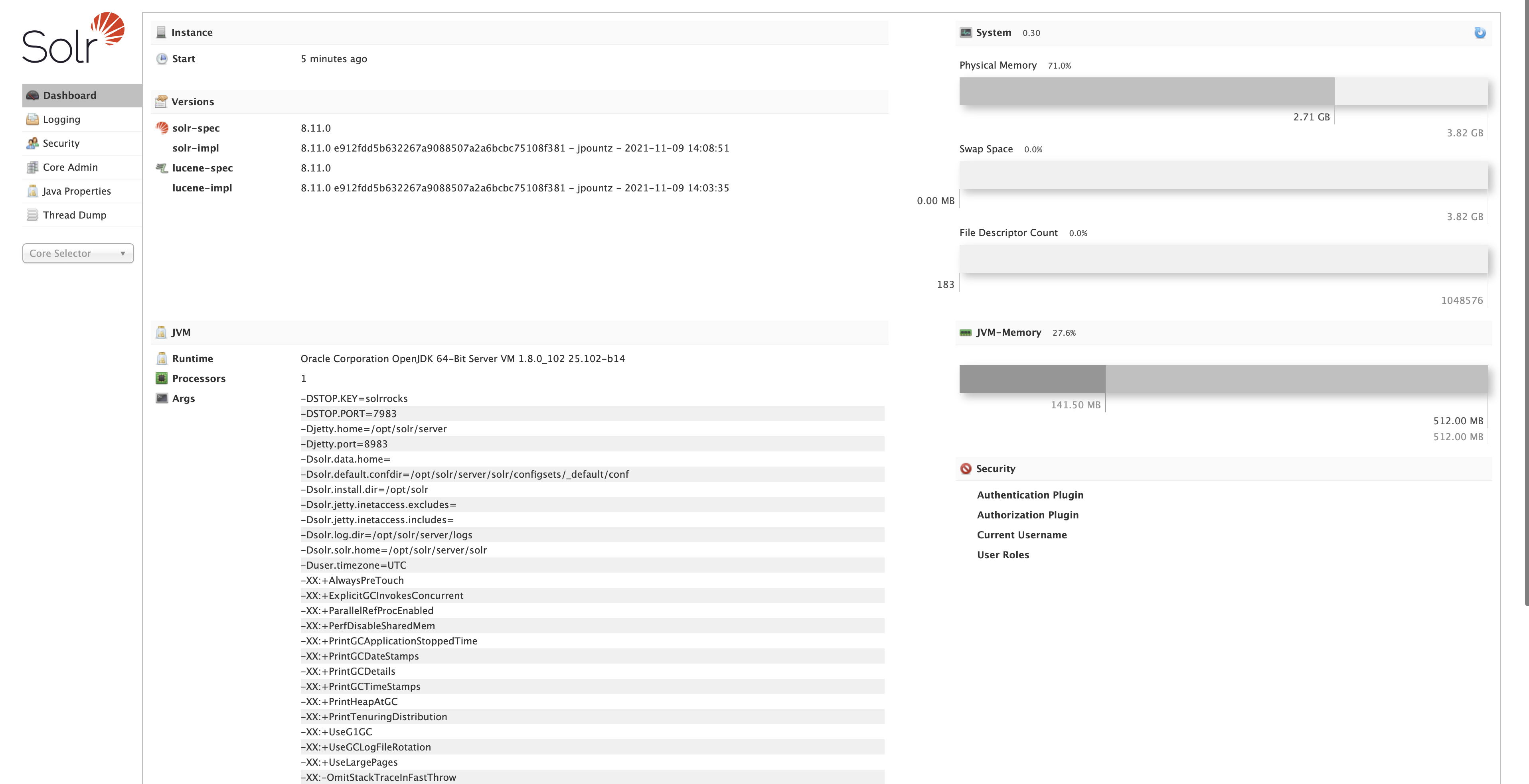Click the Processors value 1
The image size is (1529, 784).
(x=303, y=378)
